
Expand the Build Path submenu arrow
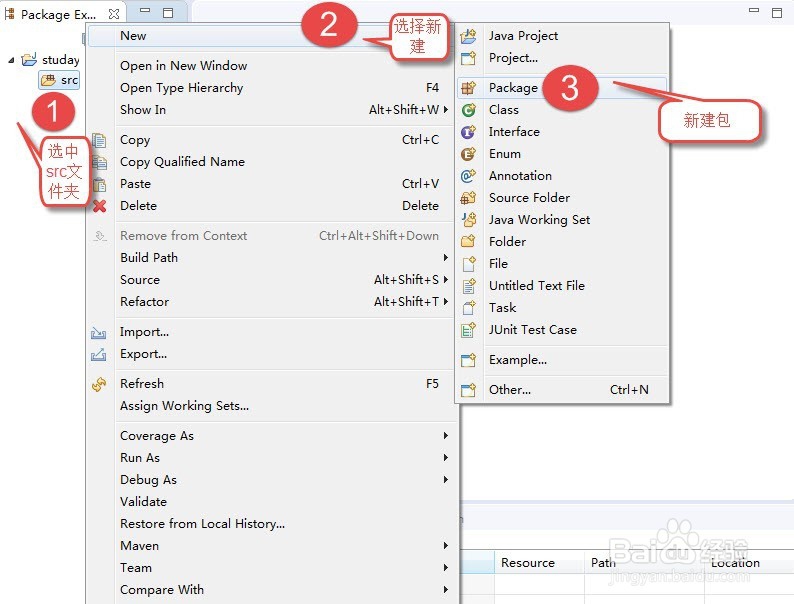click(446, 258)
